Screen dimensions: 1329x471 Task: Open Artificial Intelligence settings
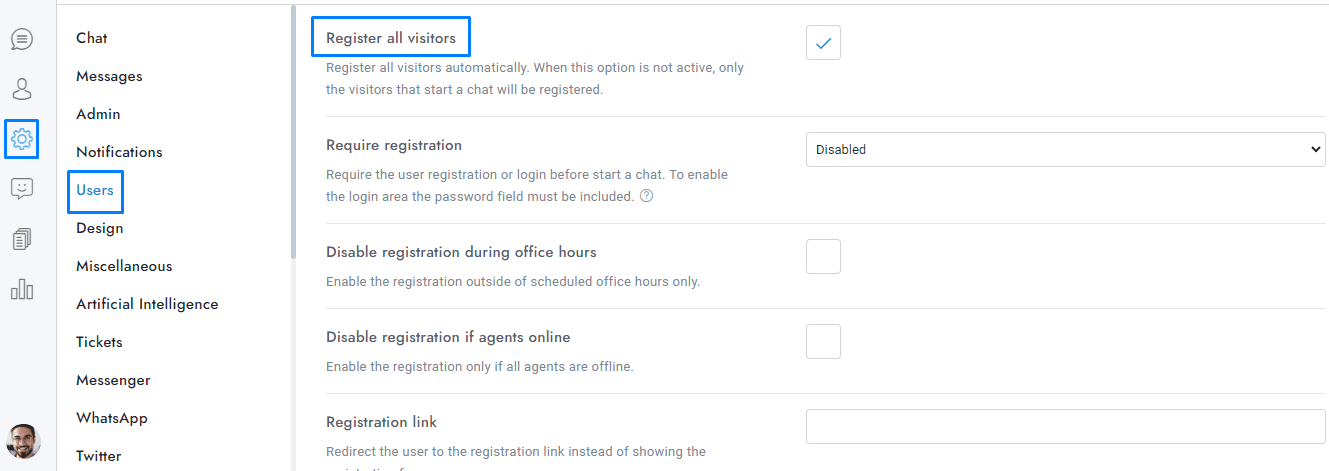click(x=147, y=304)
